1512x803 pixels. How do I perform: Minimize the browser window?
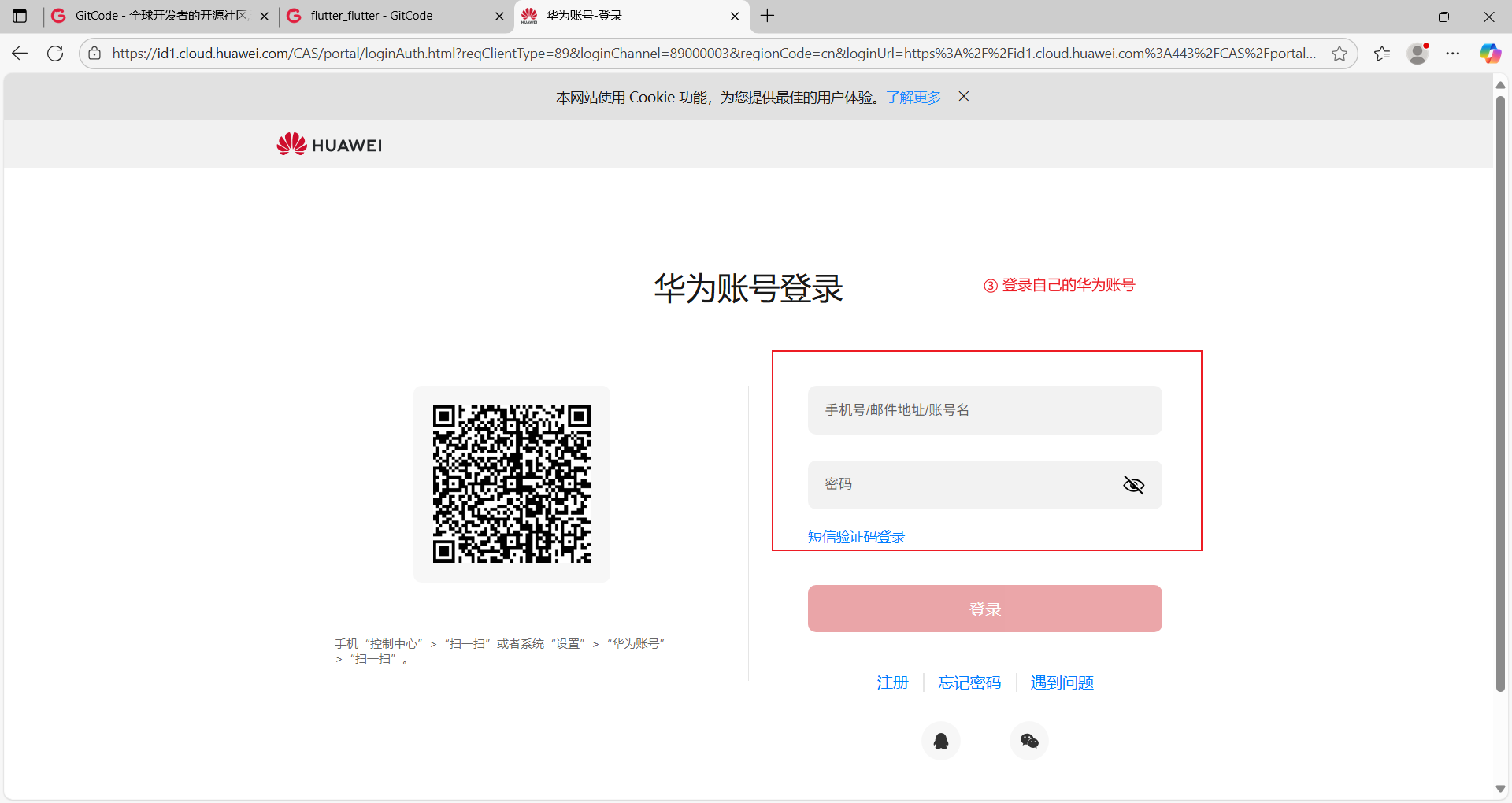click(1399, 16)
